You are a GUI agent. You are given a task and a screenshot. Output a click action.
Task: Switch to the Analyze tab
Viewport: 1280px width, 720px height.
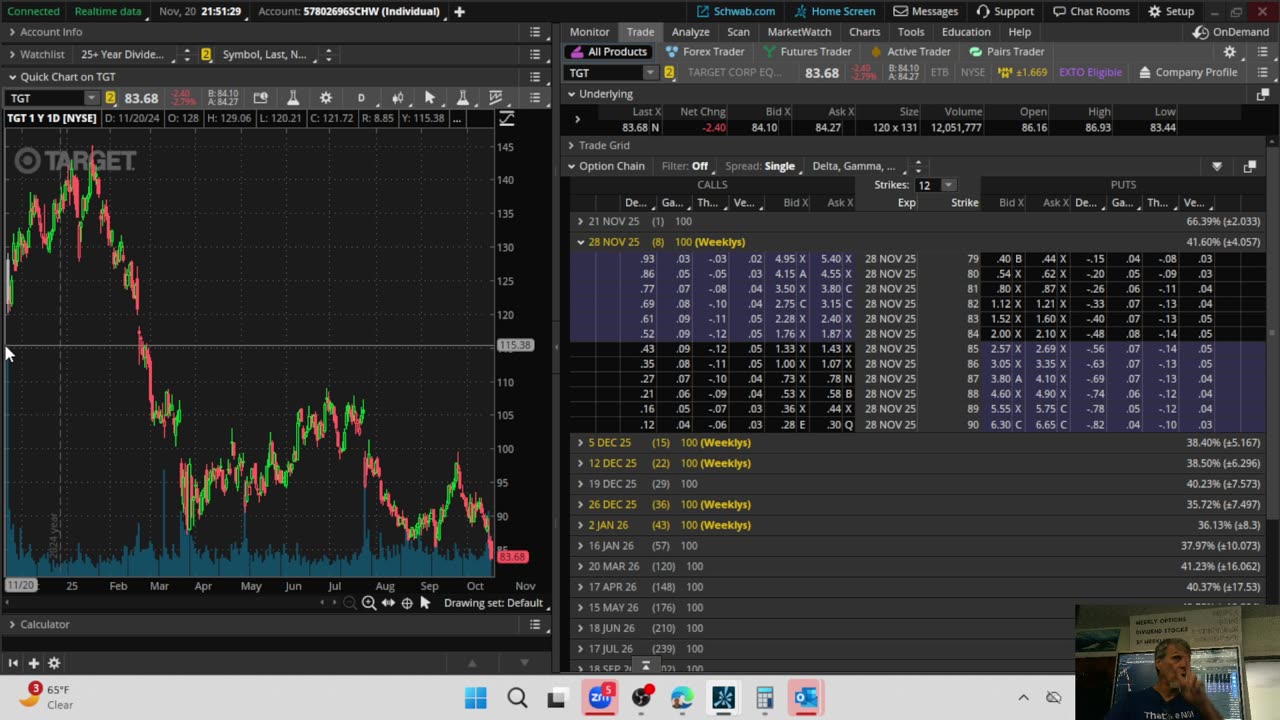690,32
